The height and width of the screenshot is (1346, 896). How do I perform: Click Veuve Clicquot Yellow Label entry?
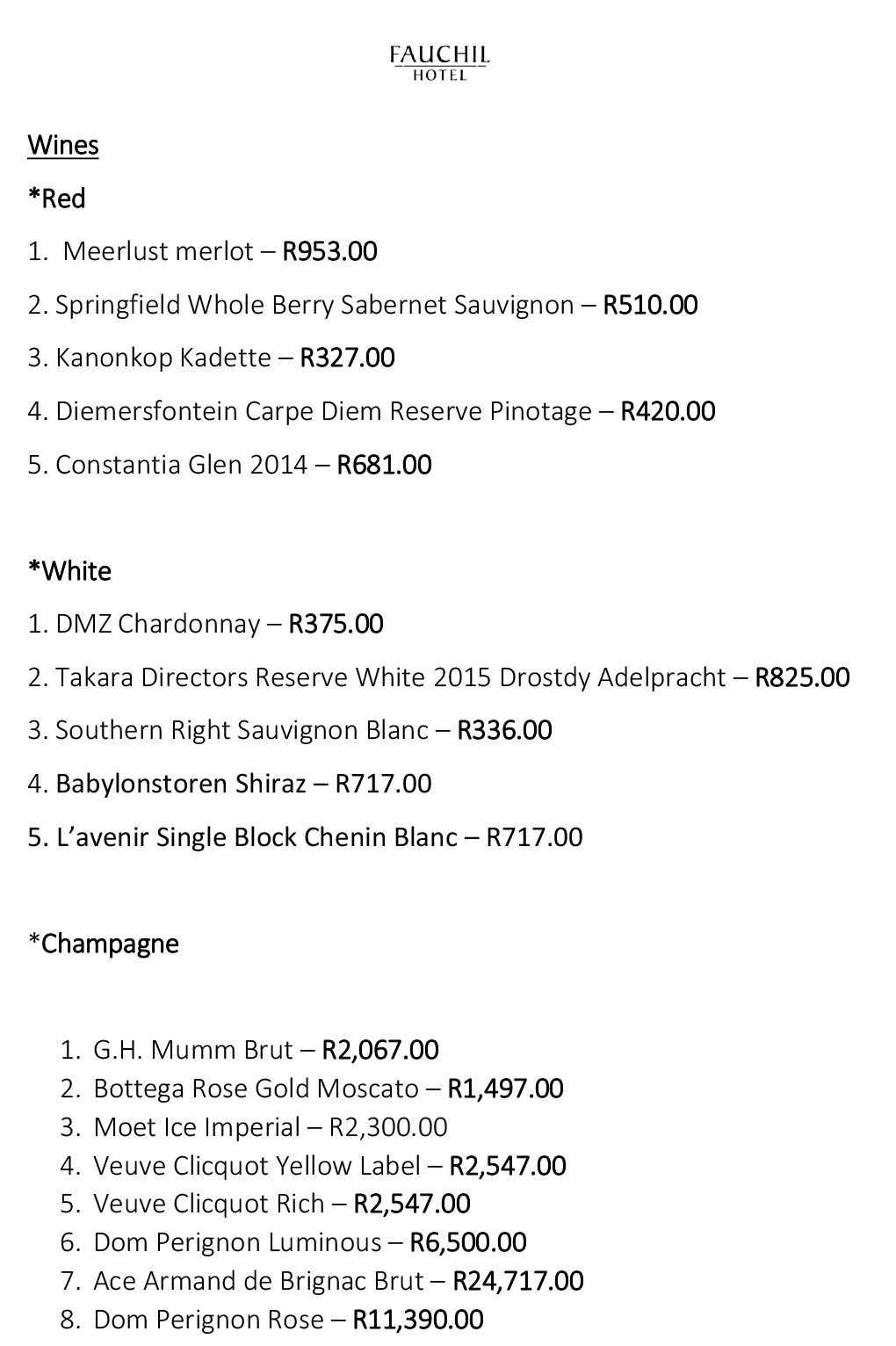click(x=314, y=1166)
